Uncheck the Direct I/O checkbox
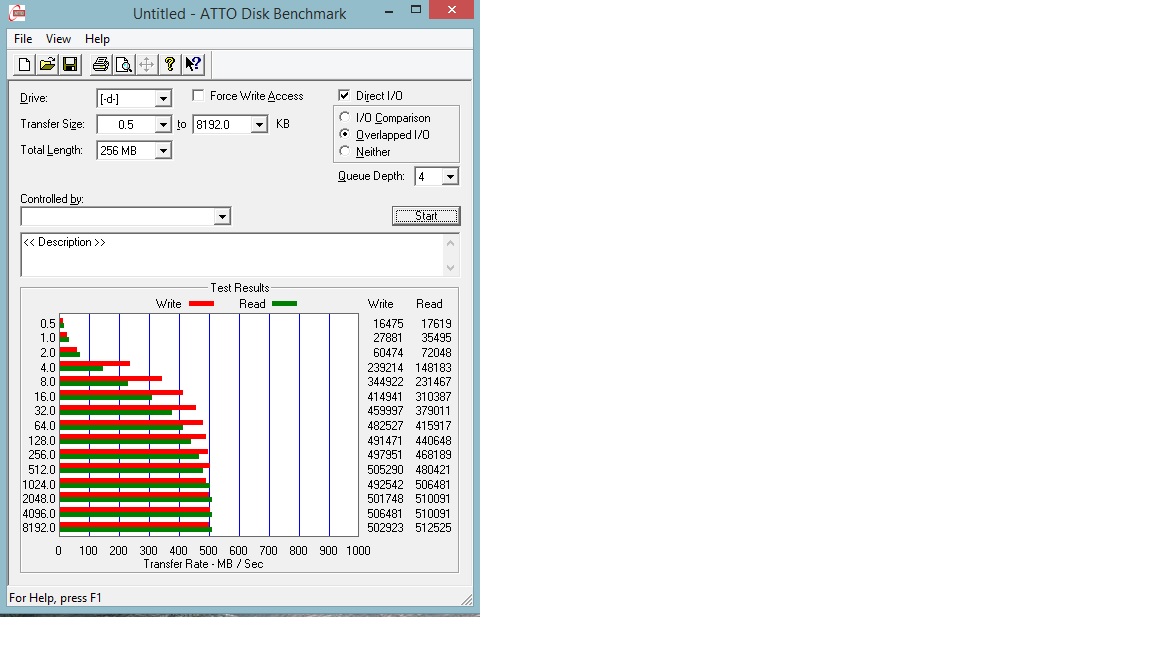The image size is (1152, 648). [344, 96]
